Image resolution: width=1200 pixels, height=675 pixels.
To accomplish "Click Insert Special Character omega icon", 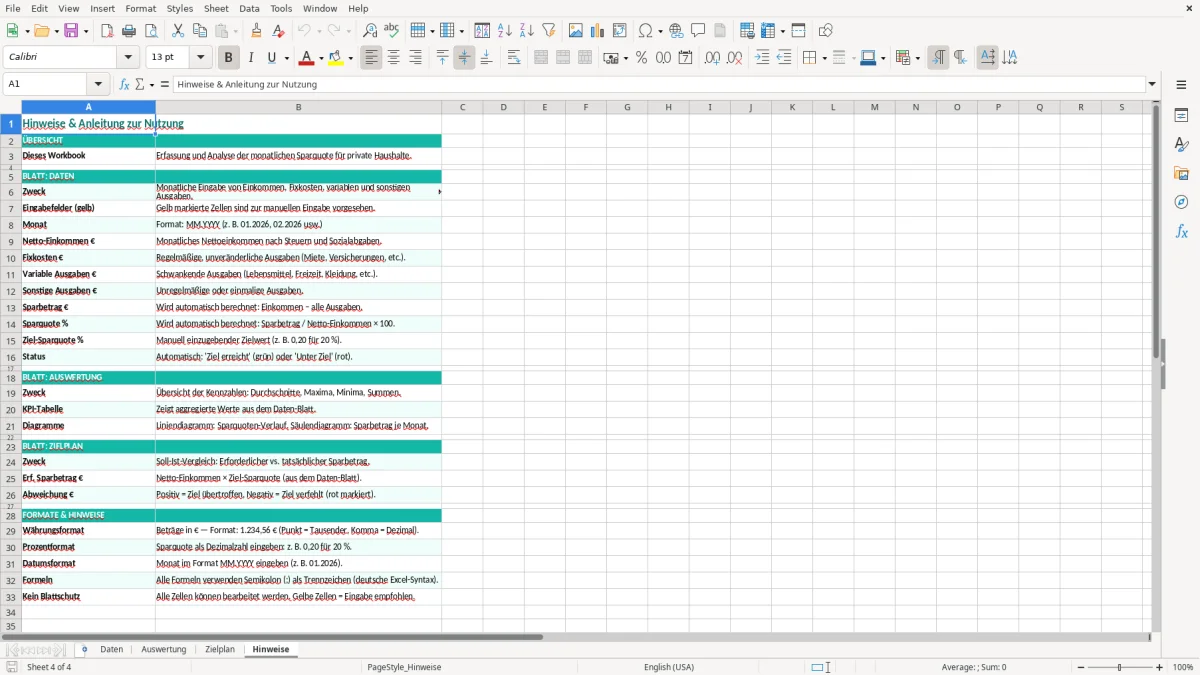I will [645, 31].
